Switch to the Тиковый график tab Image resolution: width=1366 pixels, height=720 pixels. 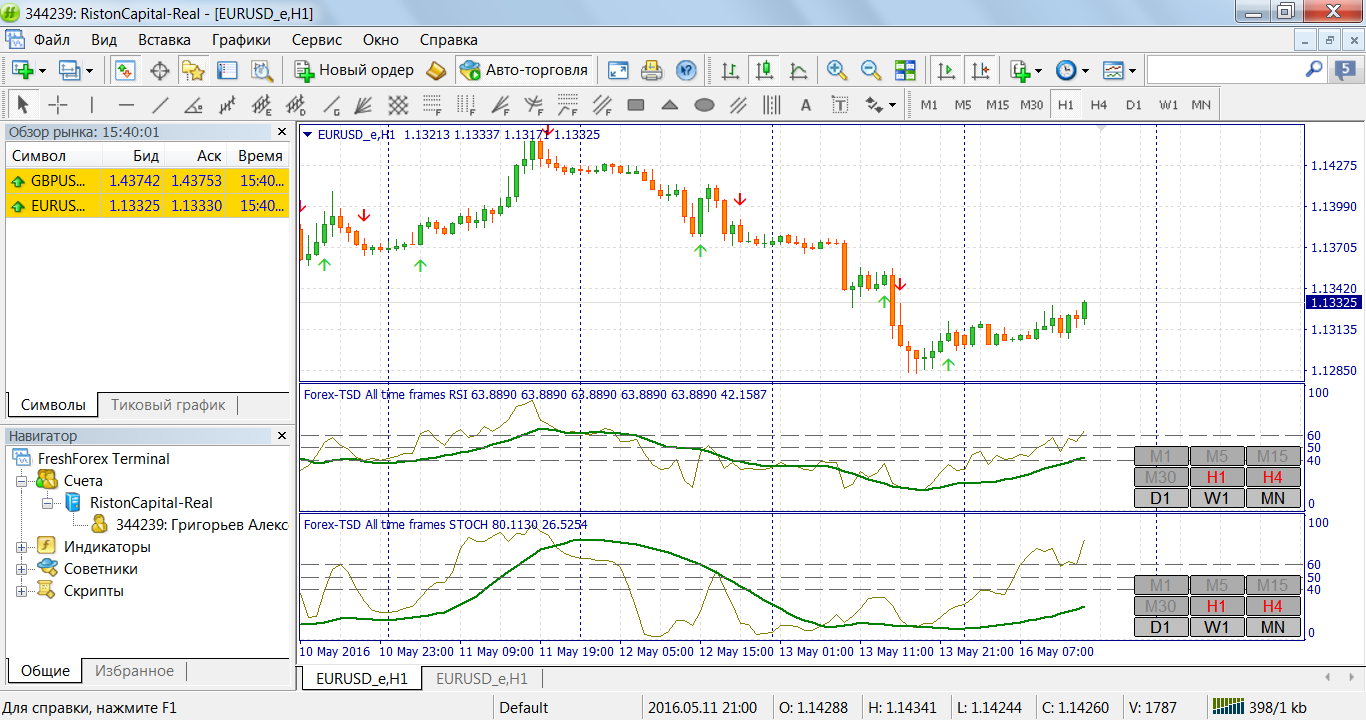(168, 405)
